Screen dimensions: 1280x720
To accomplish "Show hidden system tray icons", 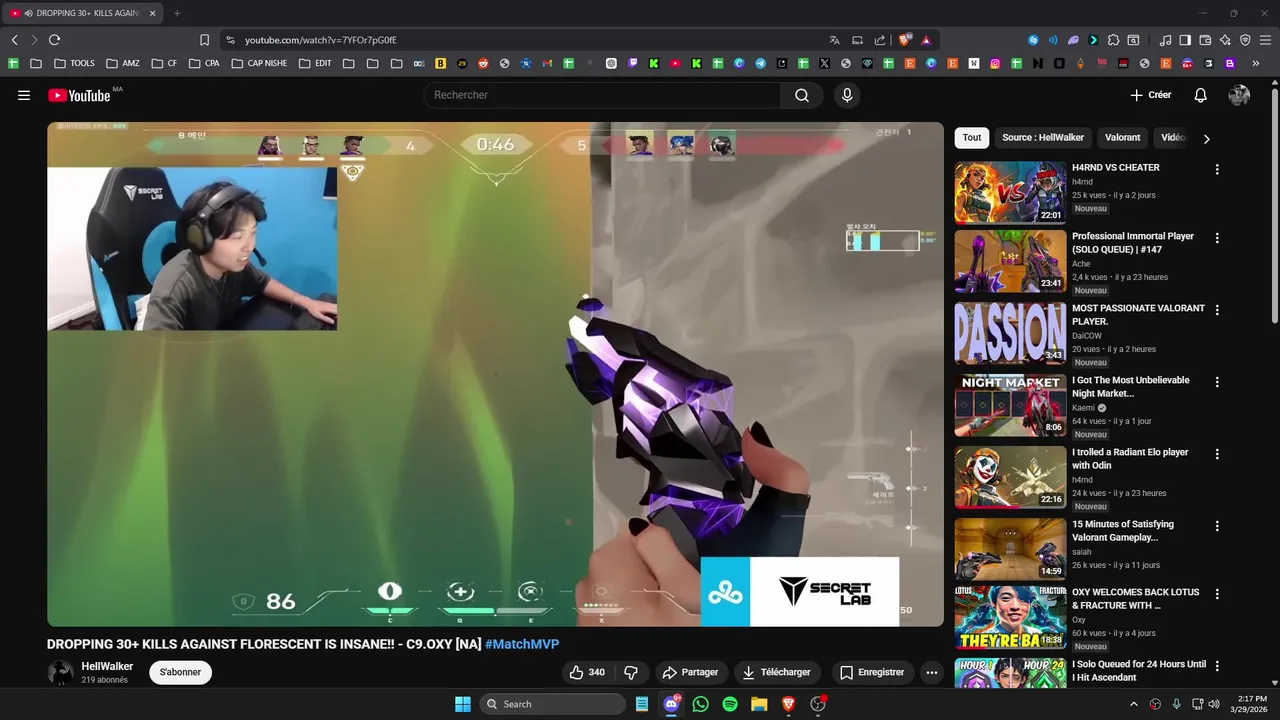I will tap(1134, 704).
